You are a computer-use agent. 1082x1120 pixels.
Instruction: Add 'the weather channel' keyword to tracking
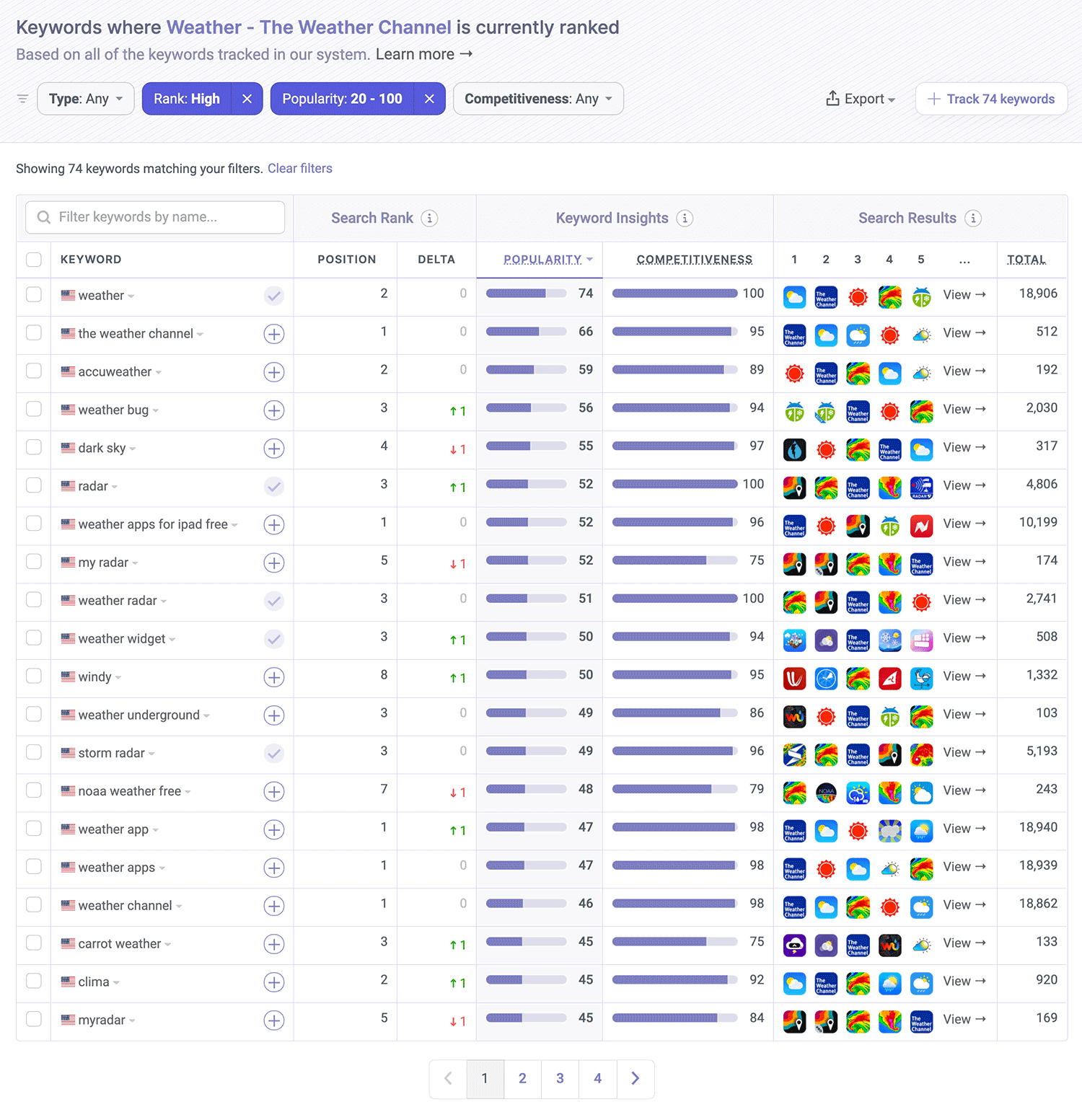[274, 334]
